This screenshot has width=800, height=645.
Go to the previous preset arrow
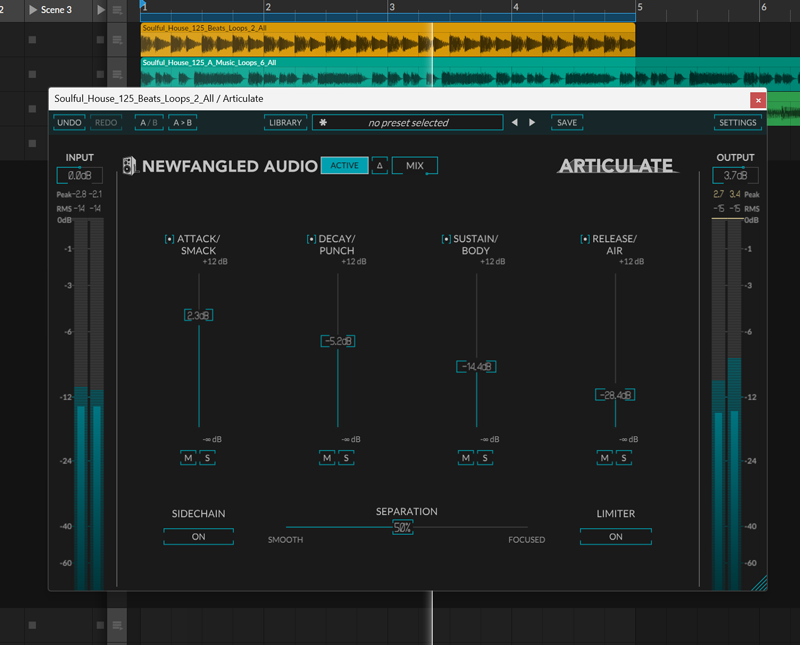click(515, 122)
